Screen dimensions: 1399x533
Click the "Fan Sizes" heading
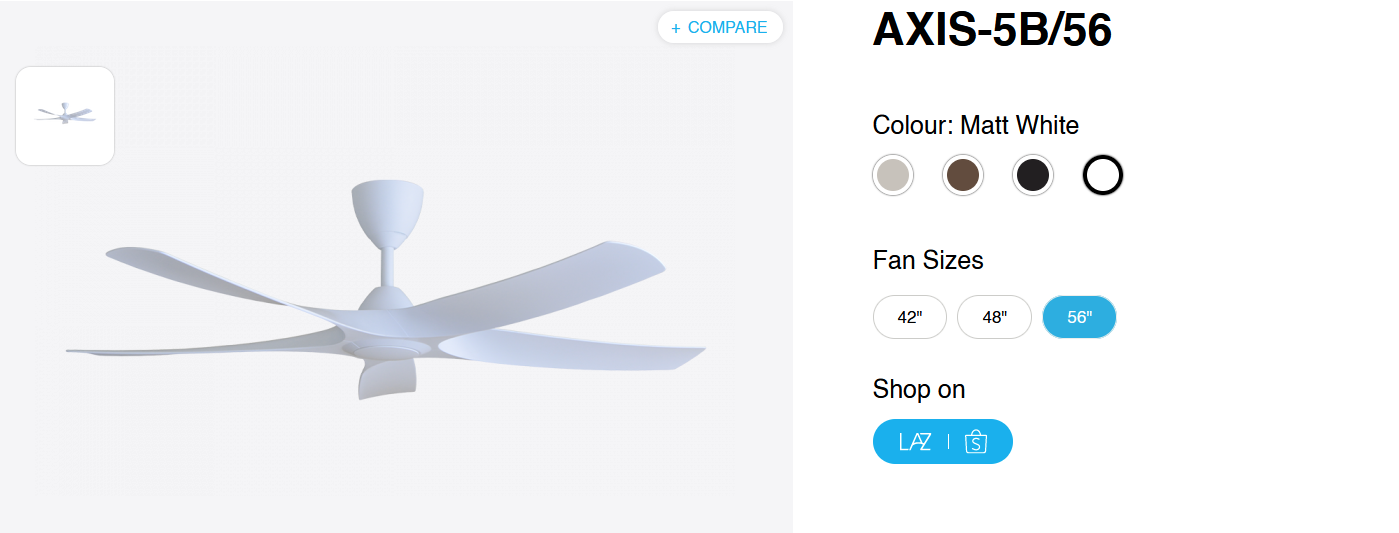coord(928,260)
